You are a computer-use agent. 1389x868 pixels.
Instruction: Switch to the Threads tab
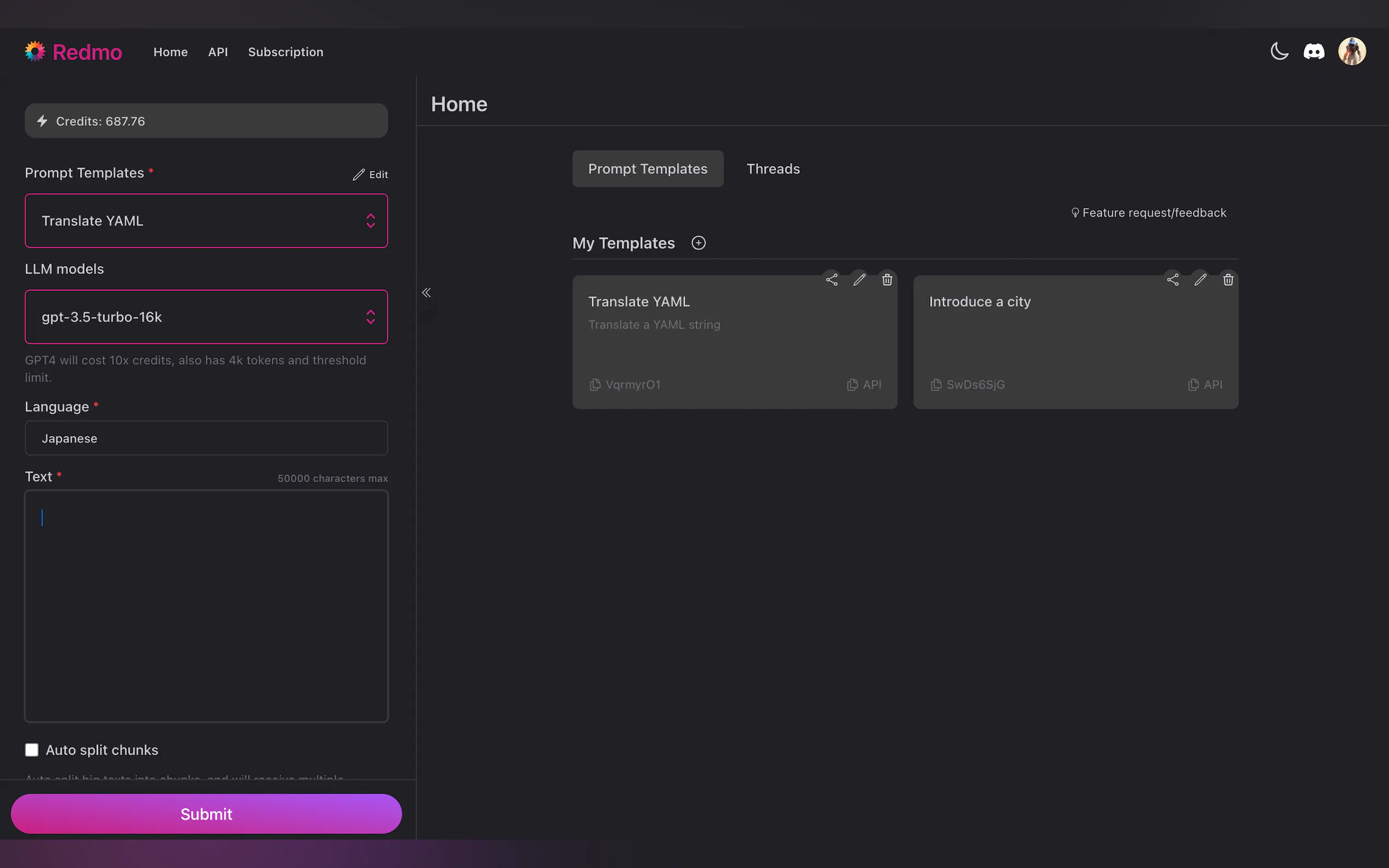click(x=773, y=169)
